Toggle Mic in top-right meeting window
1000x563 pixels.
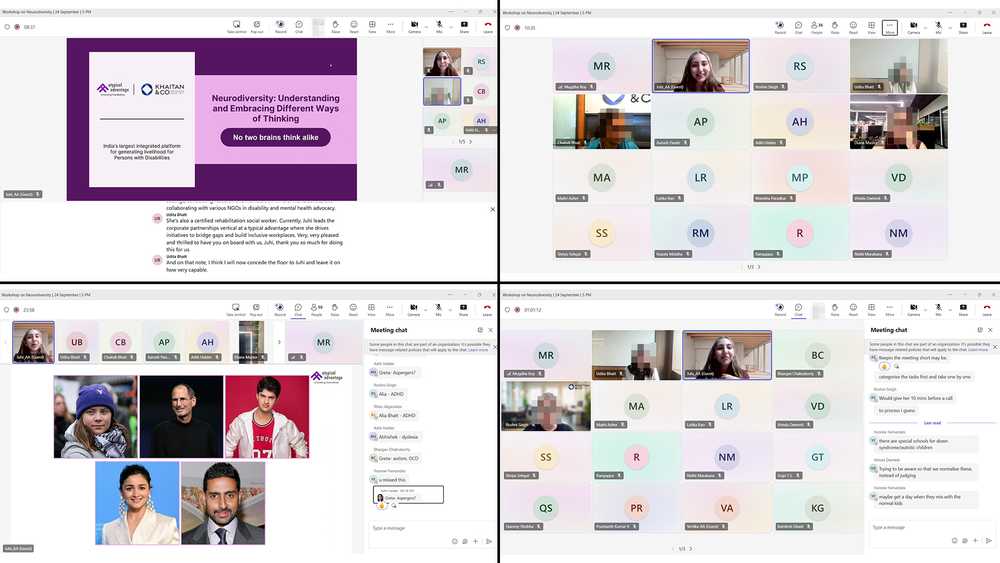click(x=938, y=27)
